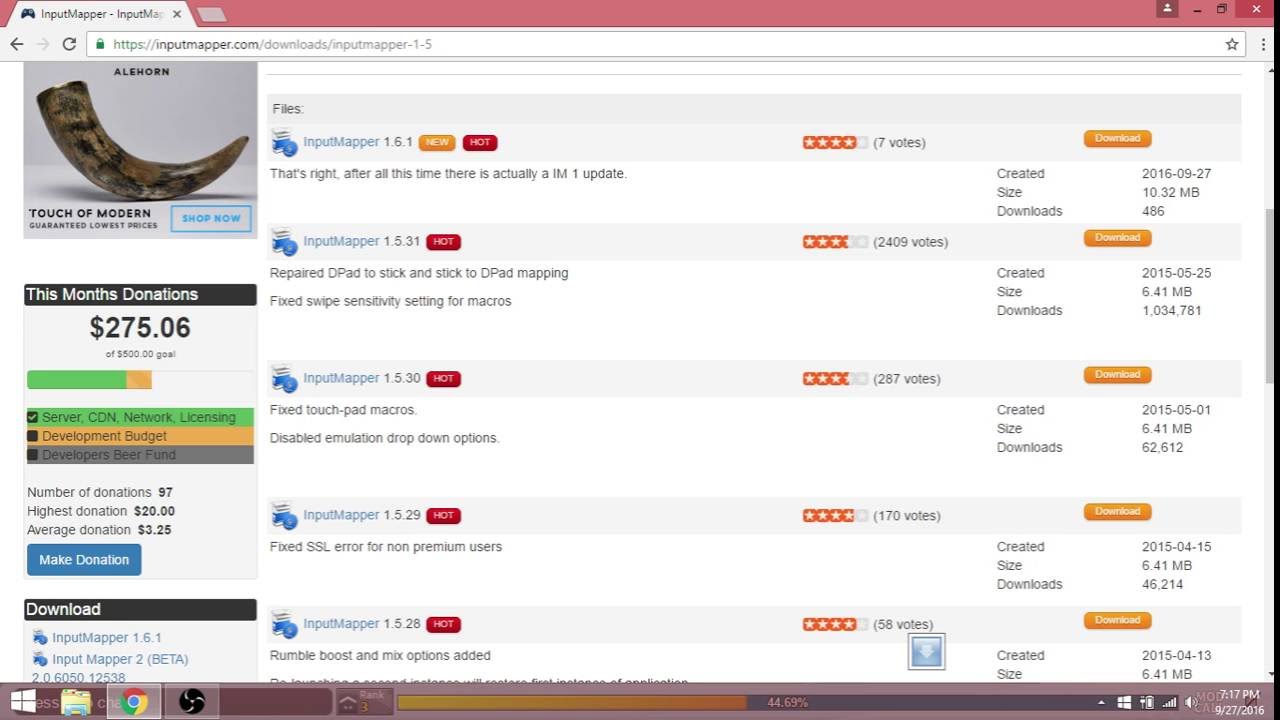Download InputMapper 1.5.31 with the orange button
Screen dimensions: 1280x720
point(1117,237)
